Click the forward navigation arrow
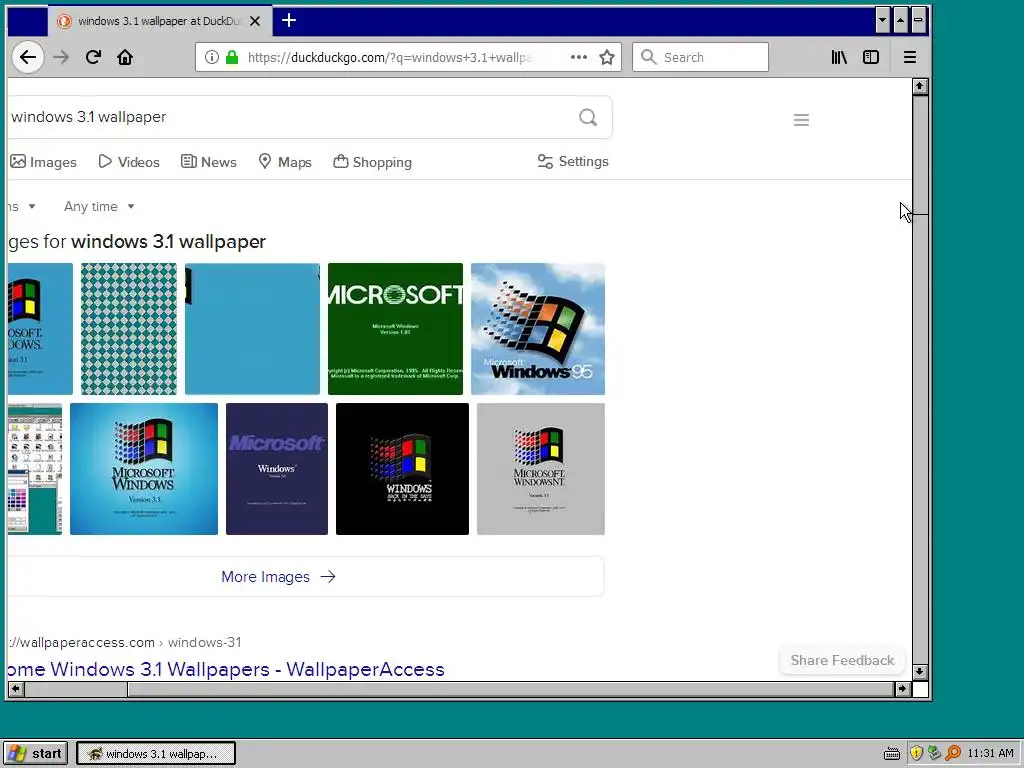 tap(61, 57)
